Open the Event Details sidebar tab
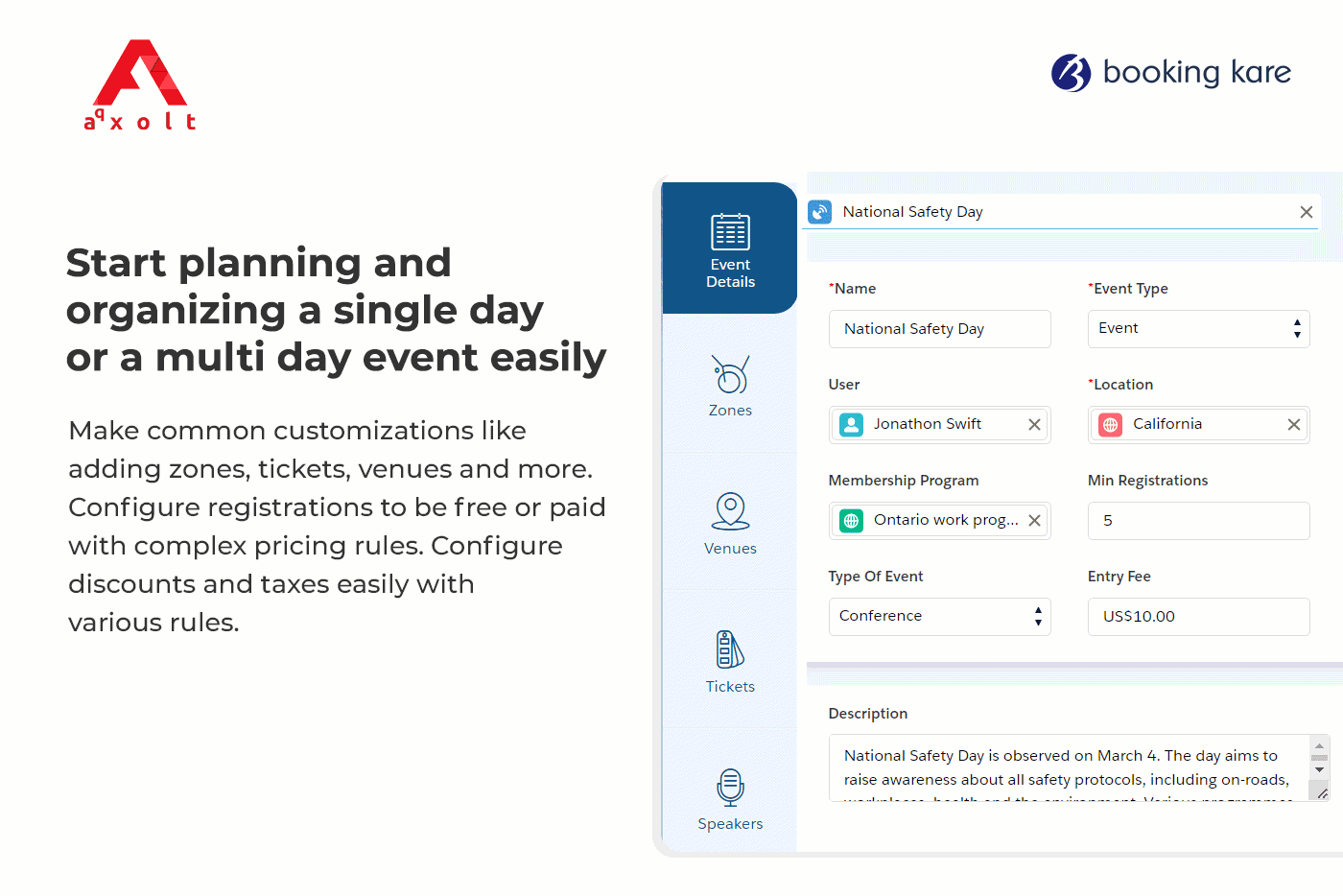This screenshot has height=896, width=1343. tap(729, 248)
